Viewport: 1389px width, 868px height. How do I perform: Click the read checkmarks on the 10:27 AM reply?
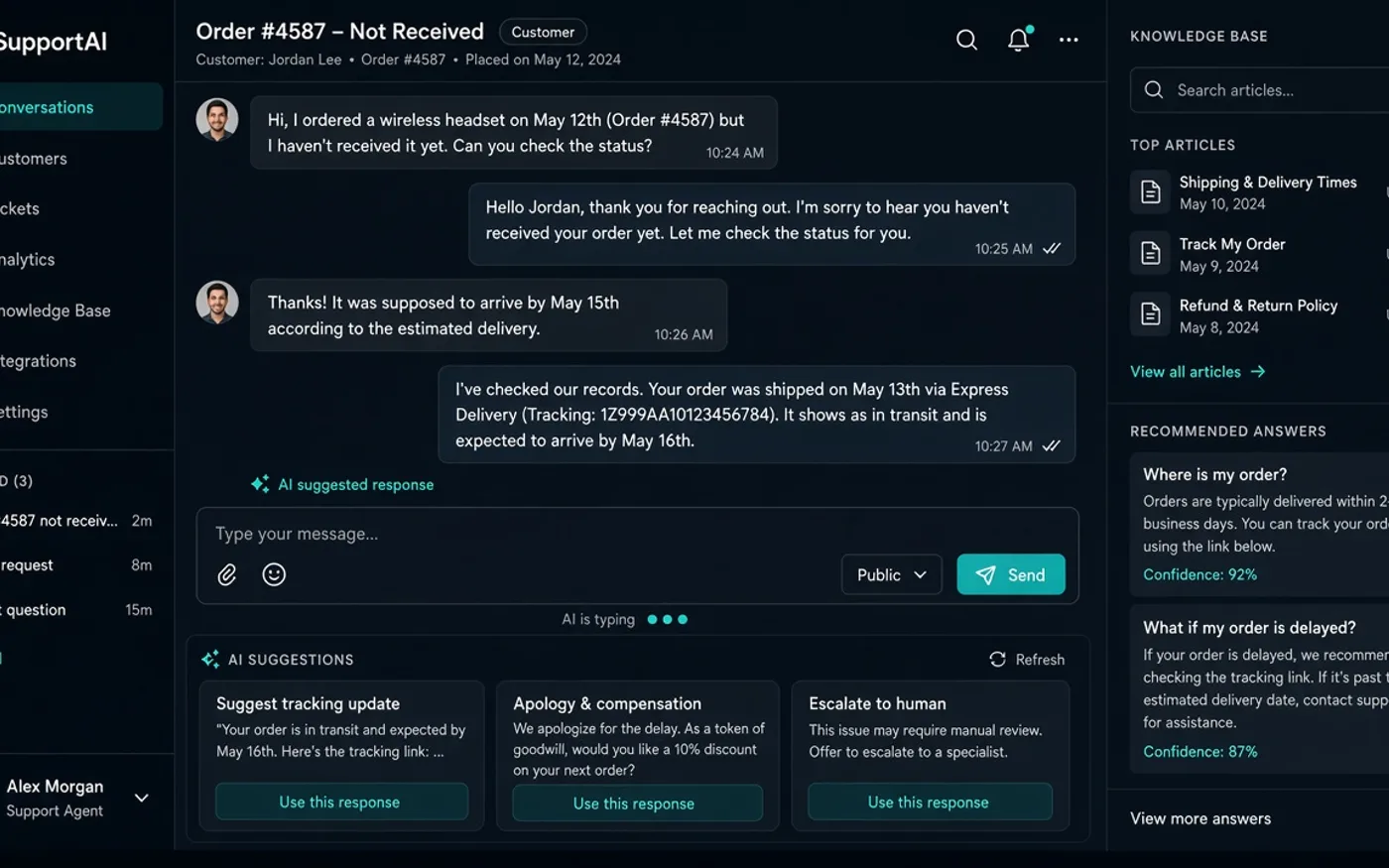tap(1052, 446)
